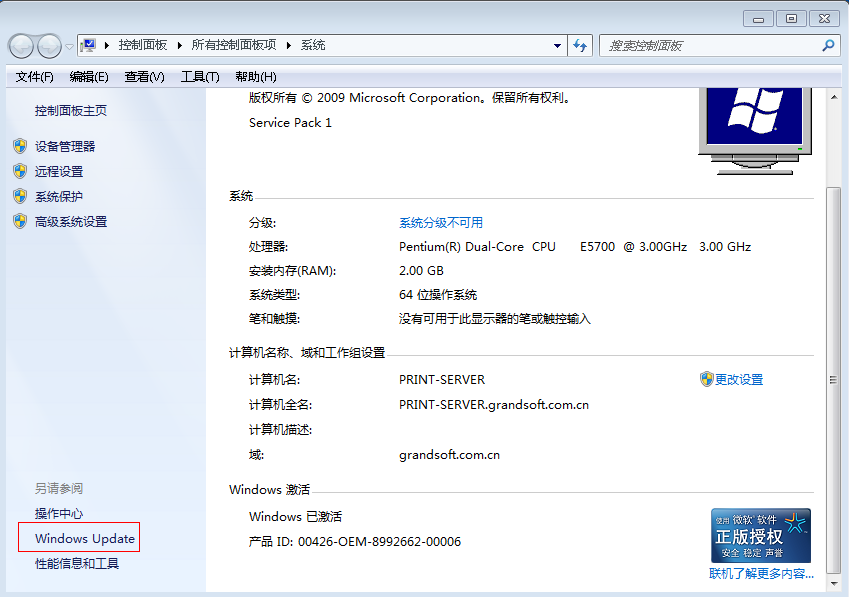Open the 文件(F) menu
This screenshot has height=597, width=849.
34,77
